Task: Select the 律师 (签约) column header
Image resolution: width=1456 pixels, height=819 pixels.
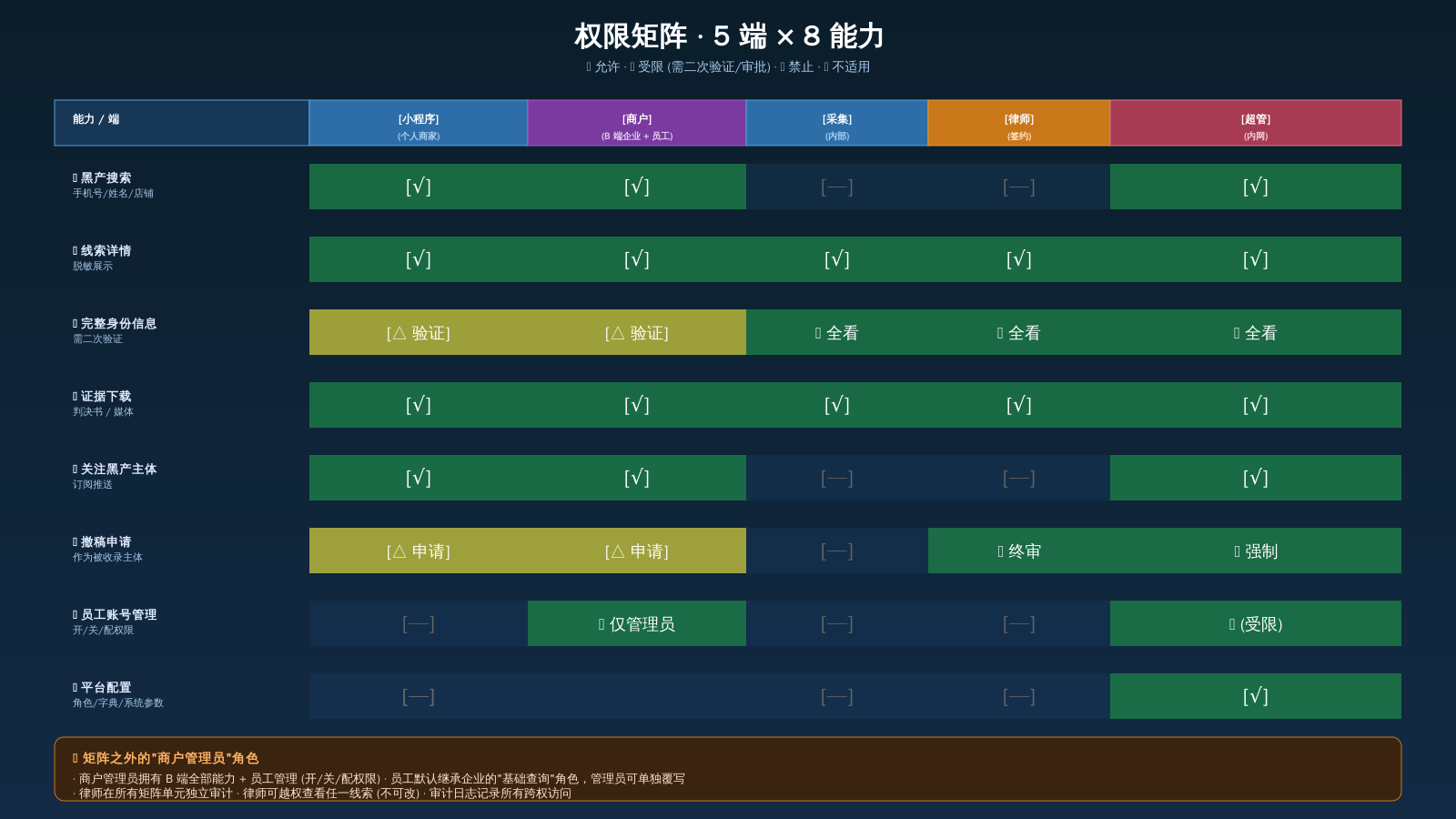Action: coord(1019,123)
